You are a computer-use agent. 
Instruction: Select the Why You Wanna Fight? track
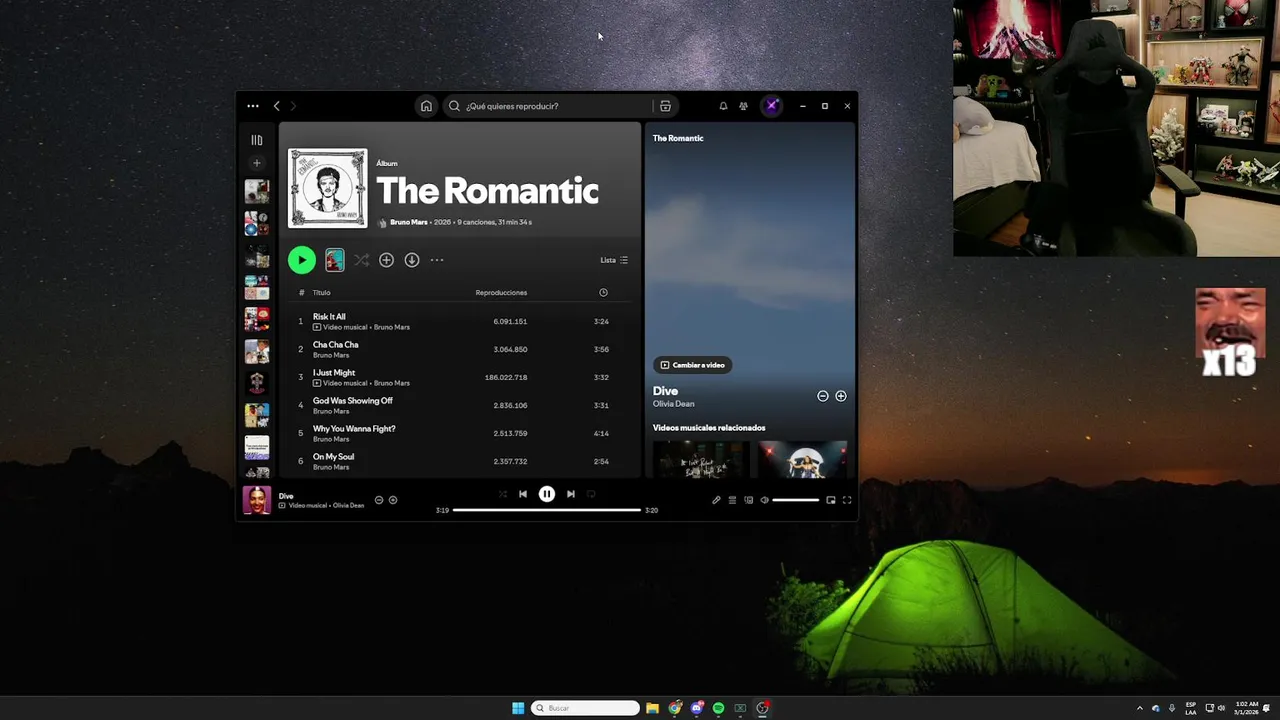tap(460, 433)
